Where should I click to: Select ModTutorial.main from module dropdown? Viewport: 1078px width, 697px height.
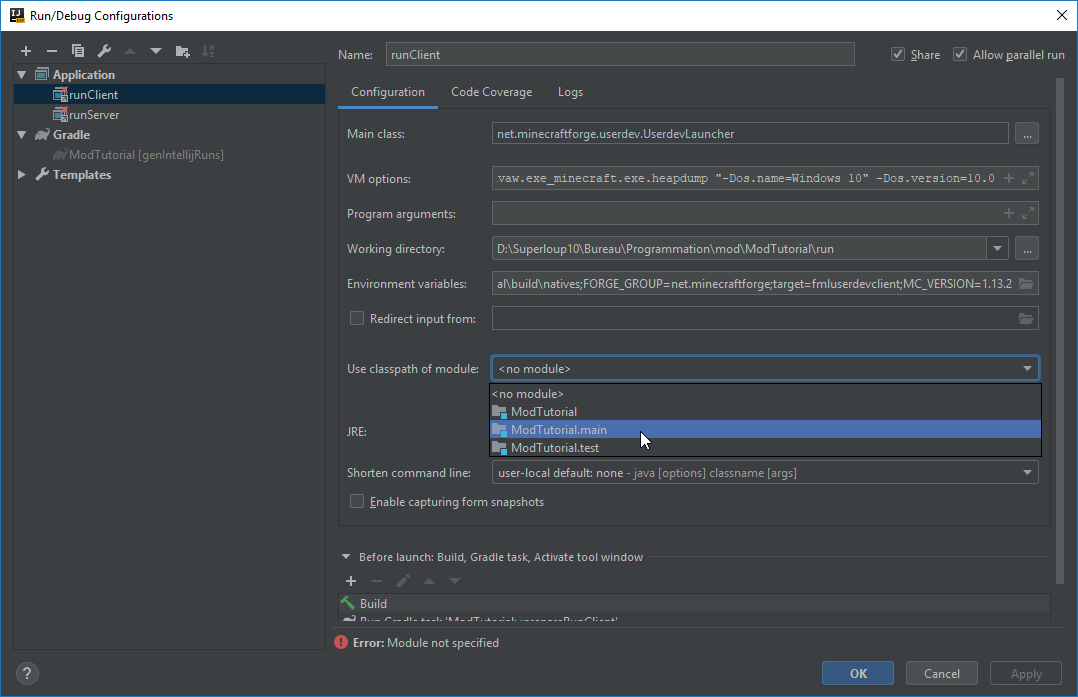(x=558, y=430)
